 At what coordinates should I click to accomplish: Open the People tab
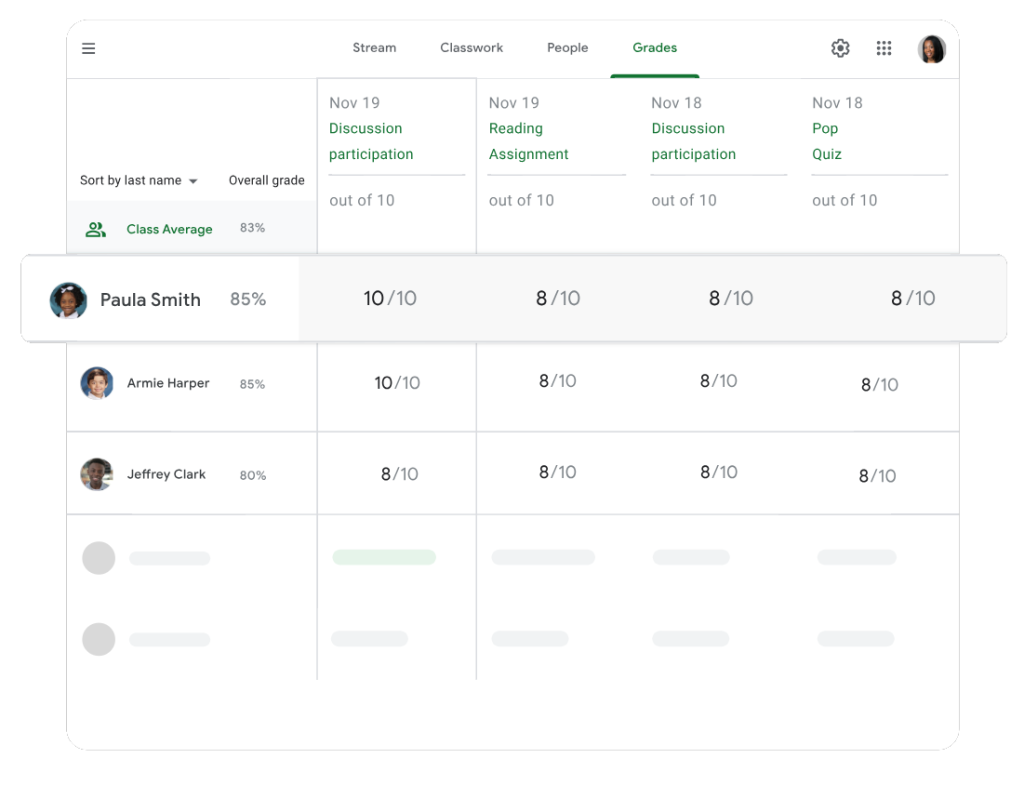tap(567, 48)
